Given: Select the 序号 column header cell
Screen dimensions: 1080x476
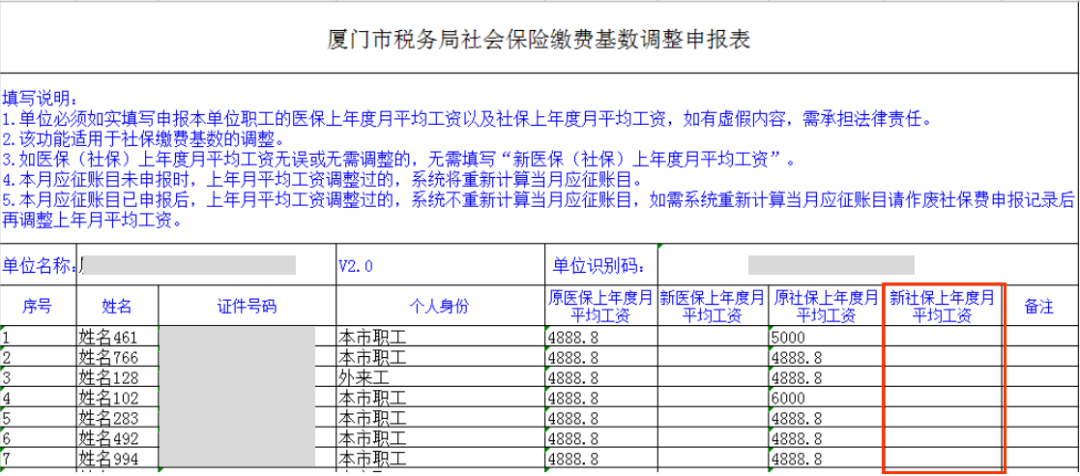Looking at the screenshot, I should coord(37,306).
